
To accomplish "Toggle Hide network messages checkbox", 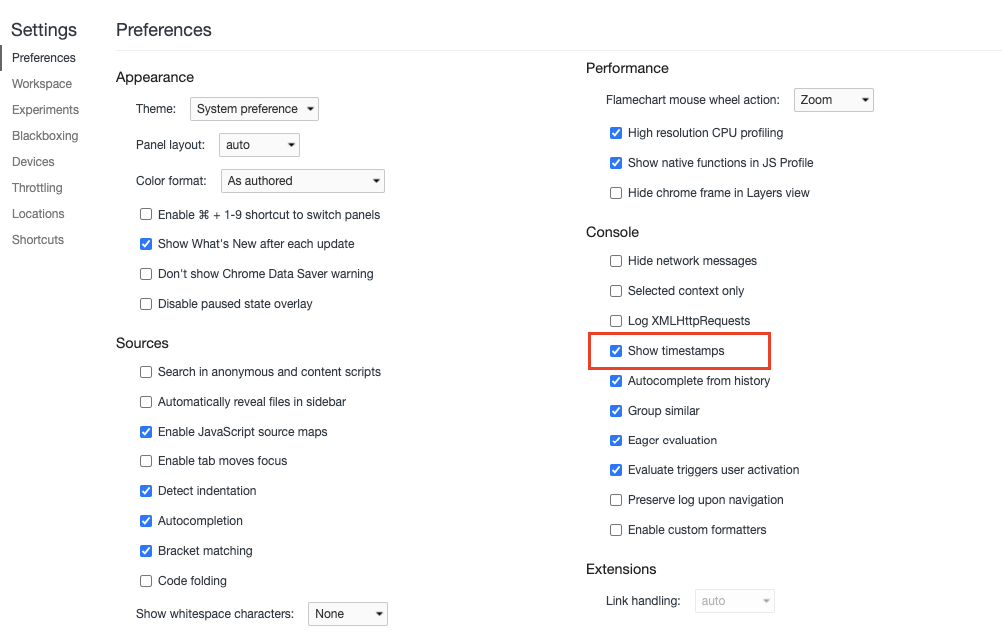I will pyautogui.click(x=617, y=261).
